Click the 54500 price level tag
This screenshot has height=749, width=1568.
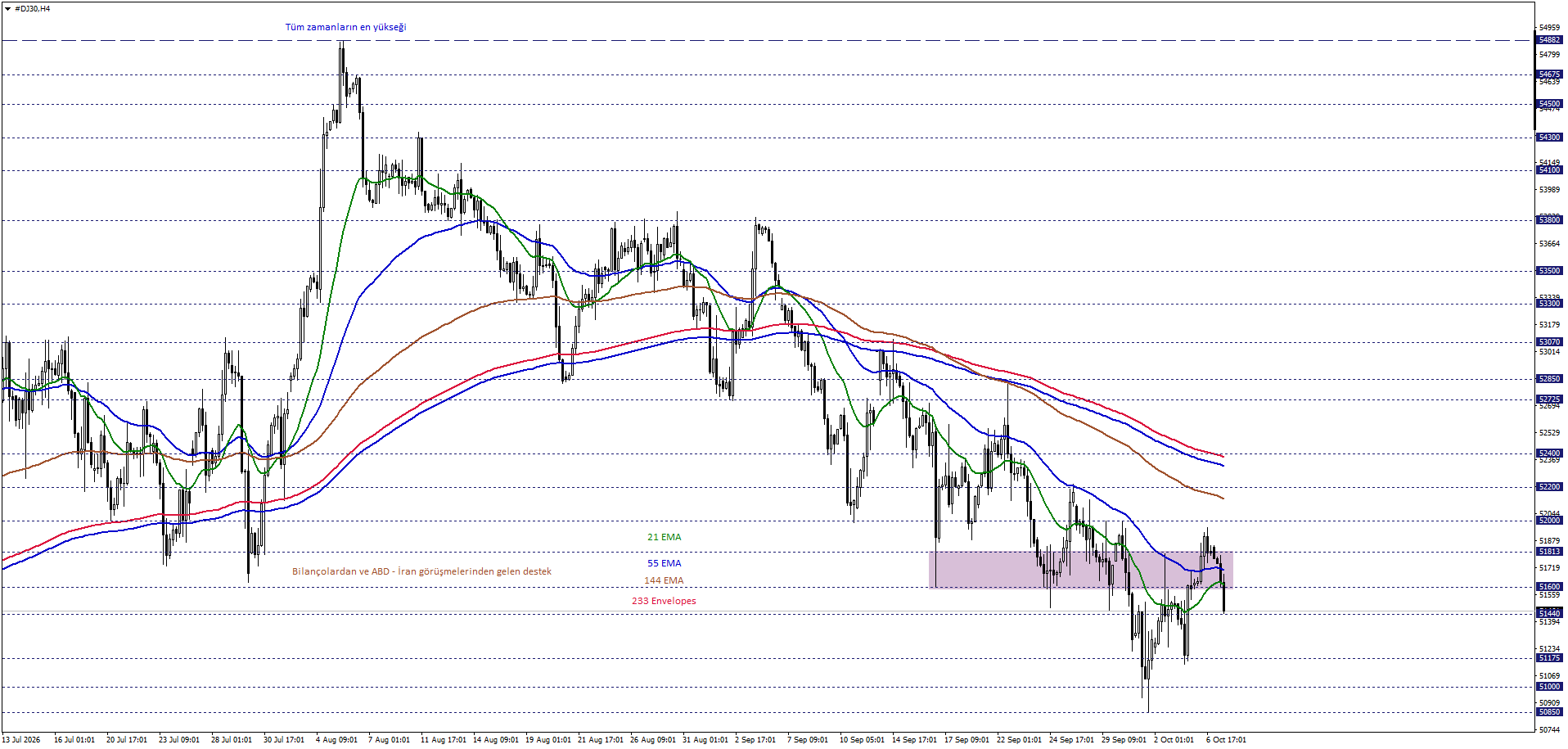[x=1549, y=104]
